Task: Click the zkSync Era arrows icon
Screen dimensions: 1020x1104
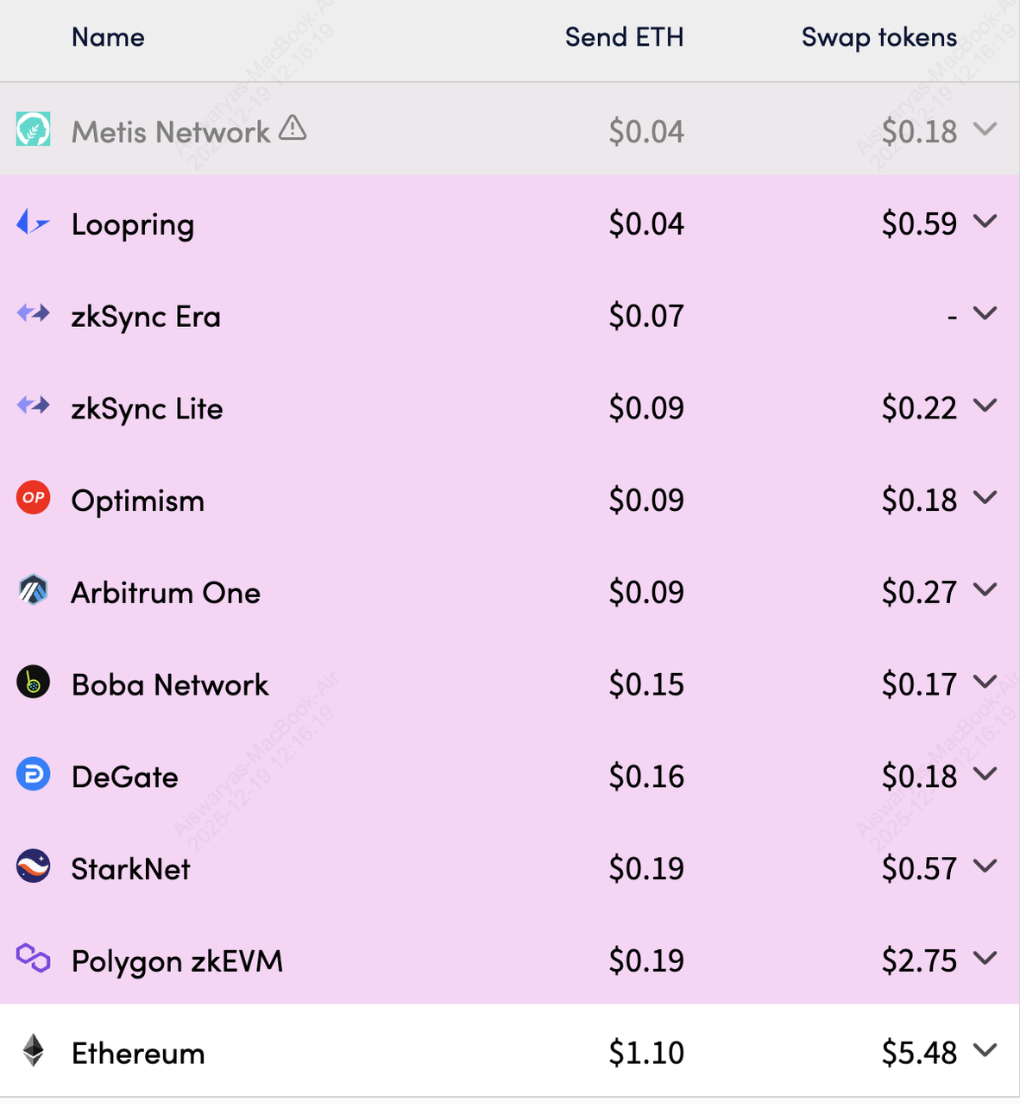Action: click(33, 314)
